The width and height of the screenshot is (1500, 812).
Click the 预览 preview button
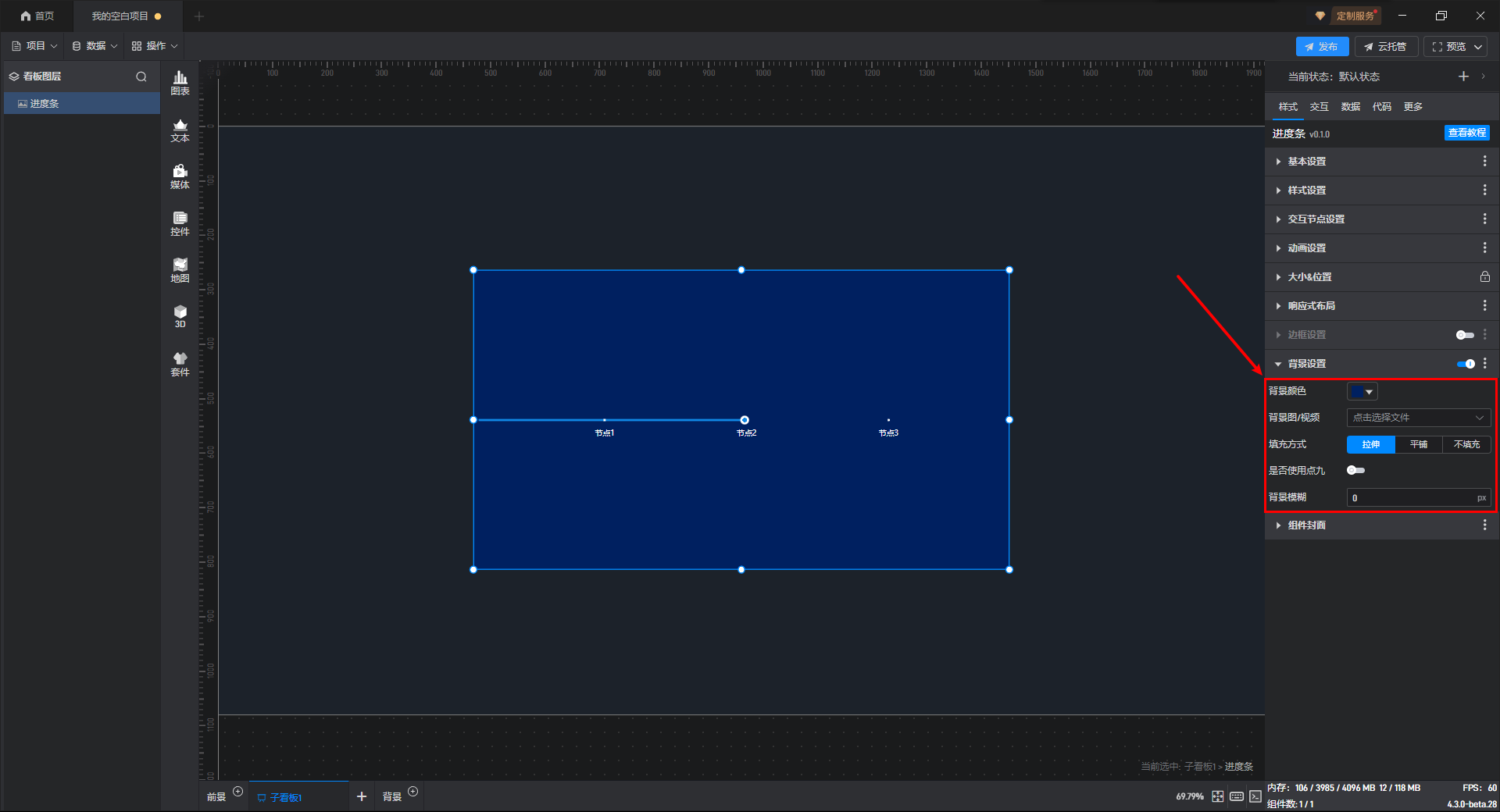tap(1448, 47)
